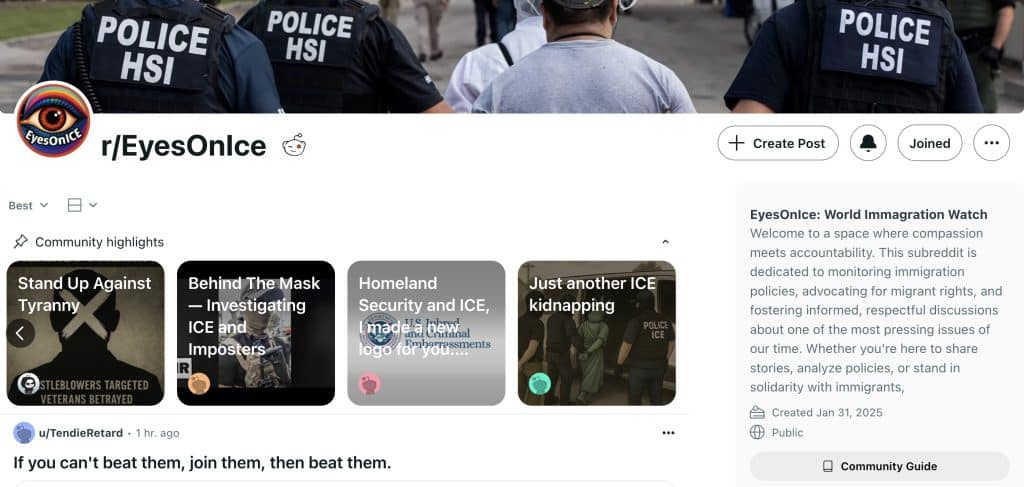Open the Stand Up Against Tyranny highlight
The height and width of the screenshot is (487, 1024).
[x=86, y=333]
